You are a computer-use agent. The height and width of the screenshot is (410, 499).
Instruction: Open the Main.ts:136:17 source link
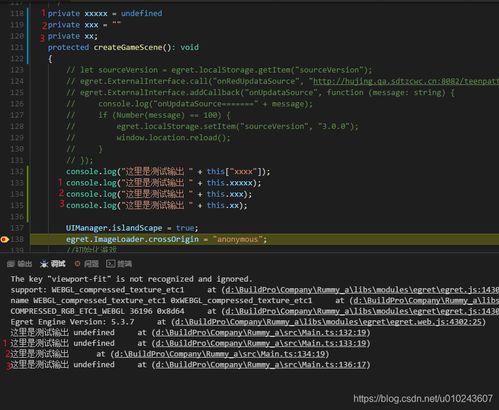(x=261, y=365)
